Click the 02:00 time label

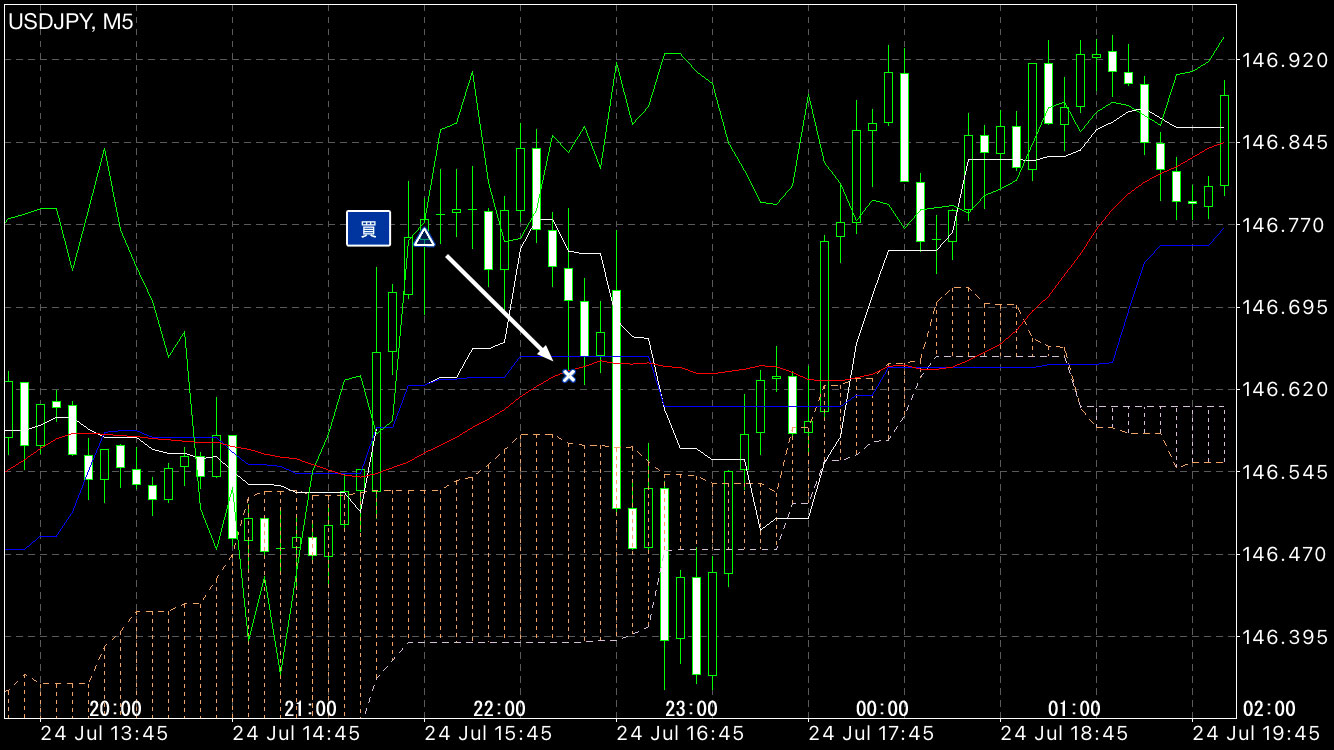click(1269, 709)
